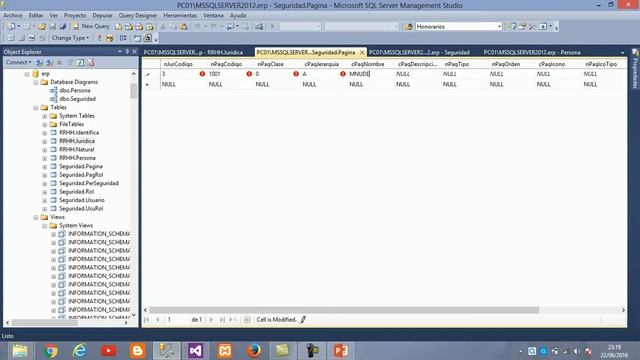Click the Add Derived Table icon

pyautogui.click(x=148, y=38)
